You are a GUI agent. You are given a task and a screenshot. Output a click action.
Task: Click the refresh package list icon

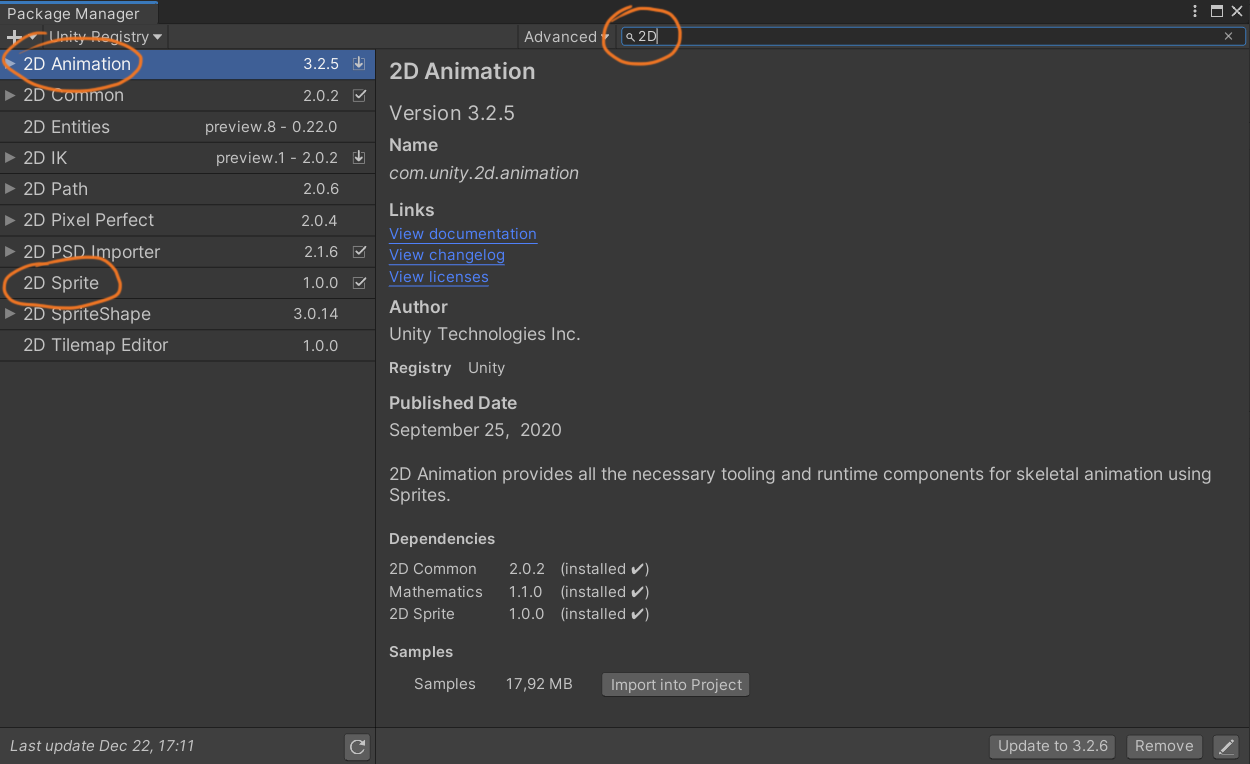click(x=357, y=746)
